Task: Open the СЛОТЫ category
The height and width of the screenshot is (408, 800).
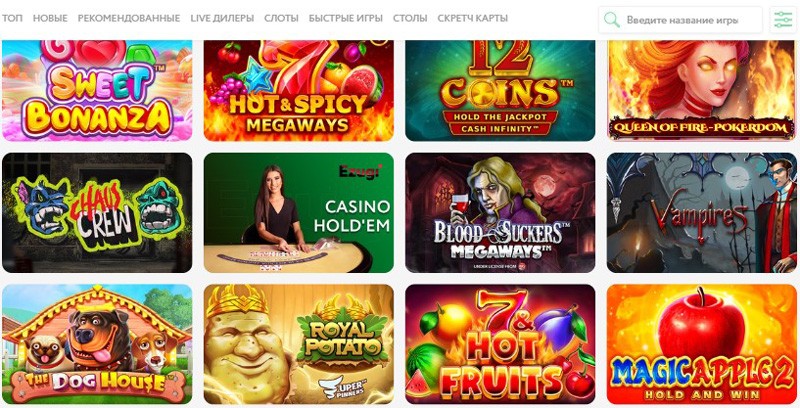Action: 281,18
